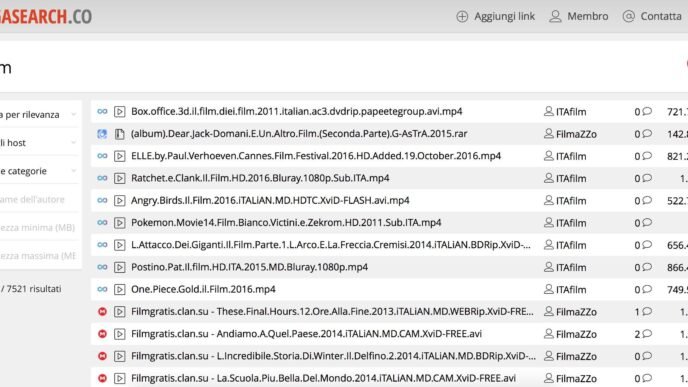Click comment bubble on Andiamo.A.Quel.Paese row
This screenshot has height=387, width=688.
[647, 334]
